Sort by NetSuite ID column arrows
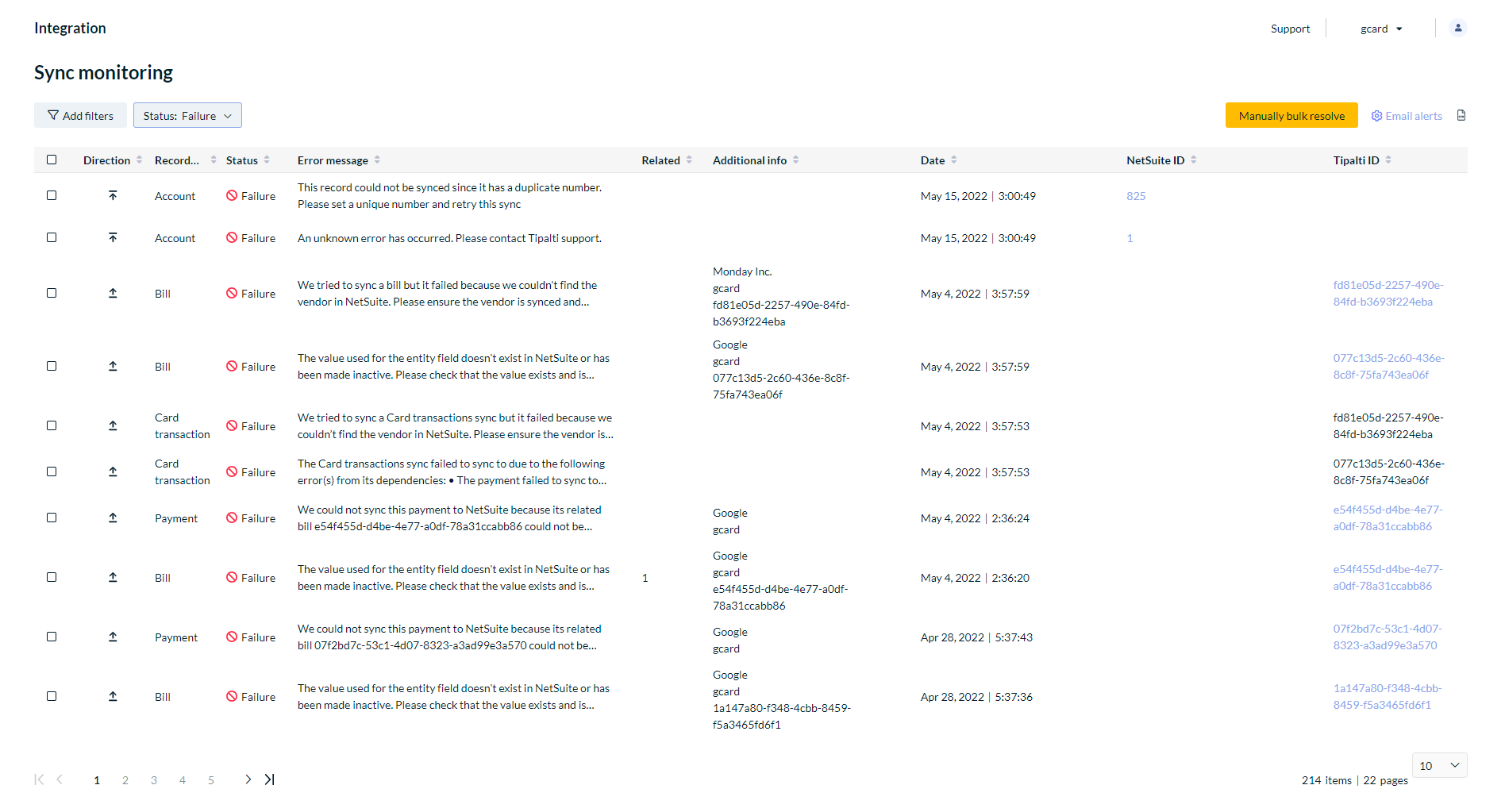The image size is (1505, 812). [1193, 160]
